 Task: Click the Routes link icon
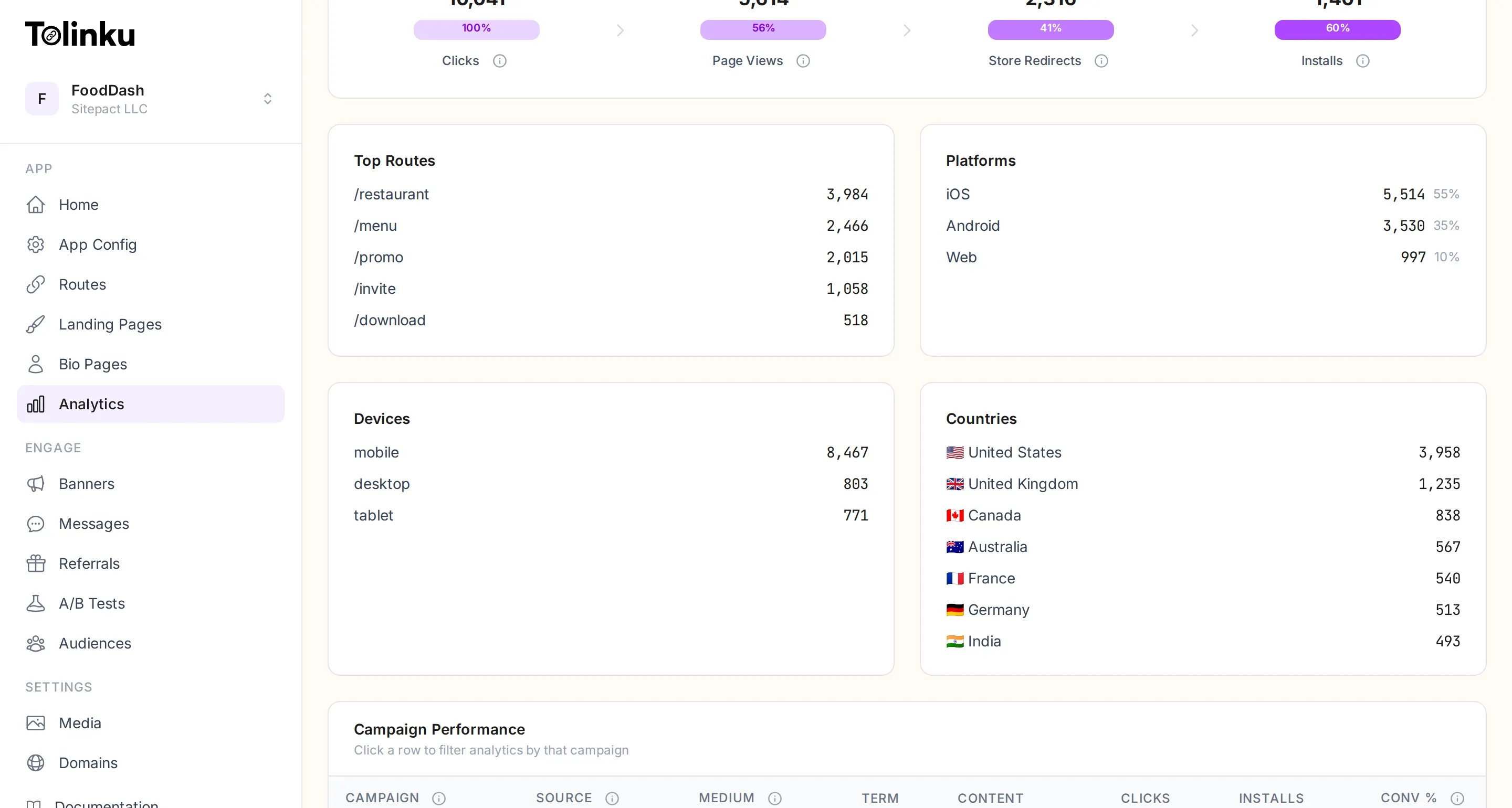tap(36, 284)
